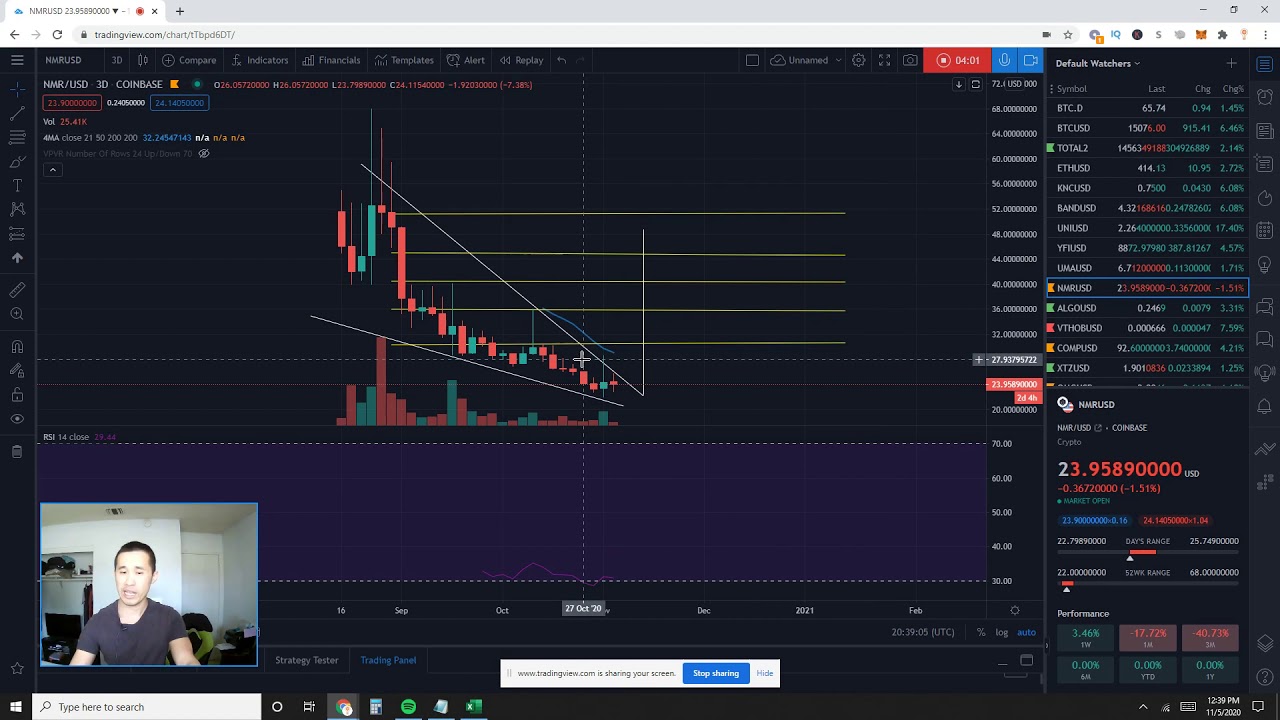
Task: Open the Trading Panel tab
Action: (388, 660)
